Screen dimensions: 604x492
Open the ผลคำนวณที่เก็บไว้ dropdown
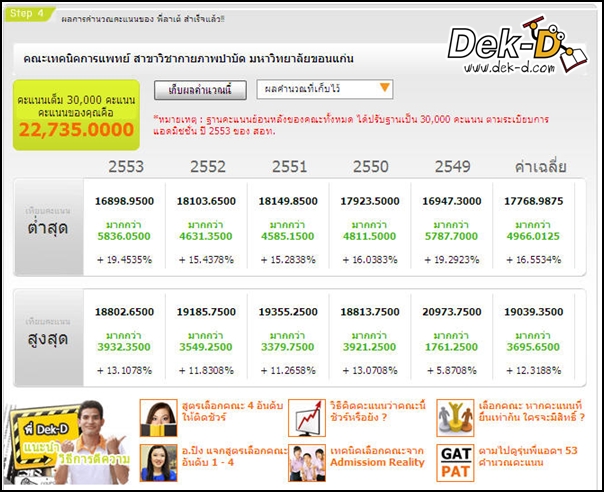[x=324, y=90]
